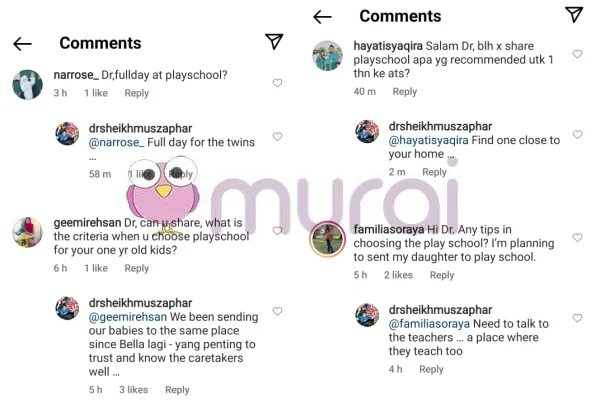Heart the 'Find one close to your home' reply
600x400 pixels.
[x=577, y=134]
